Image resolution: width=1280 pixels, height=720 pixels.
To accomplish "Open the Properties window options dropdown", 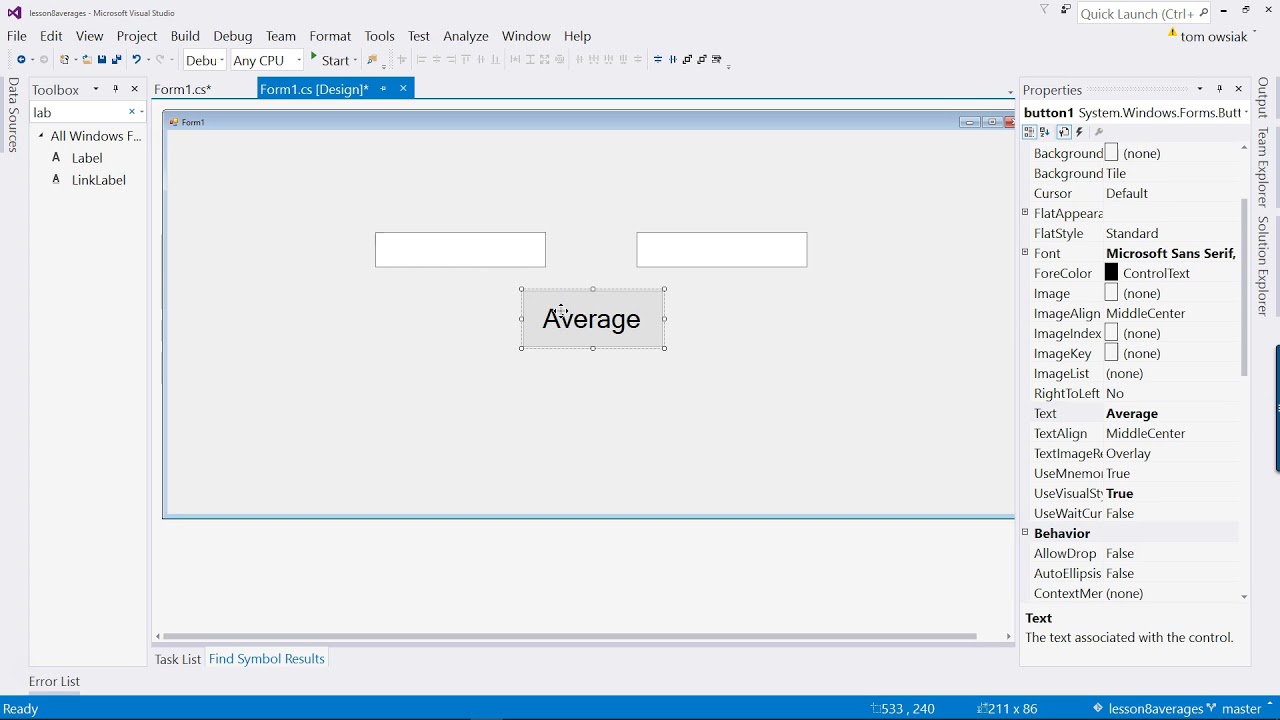I will click(x=1200, y=89).
